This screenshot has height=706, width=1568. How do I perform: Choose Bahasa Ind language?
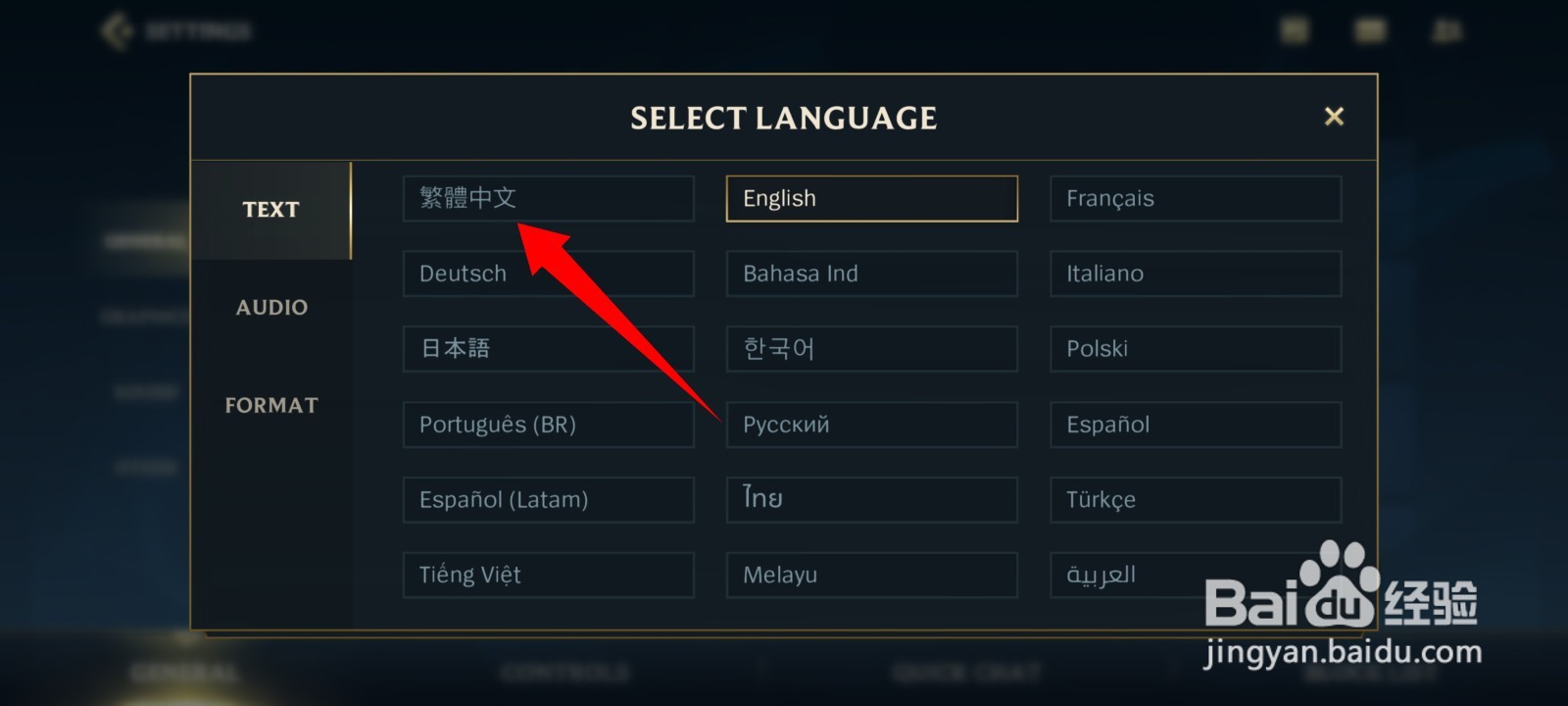click(871, 274)
